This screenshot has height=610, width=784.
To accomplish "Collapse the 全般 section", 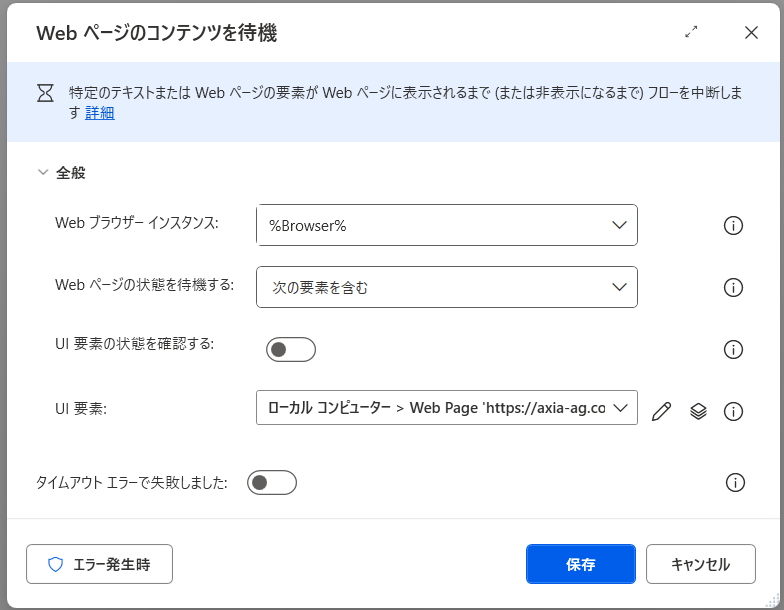I will [43, 172].
